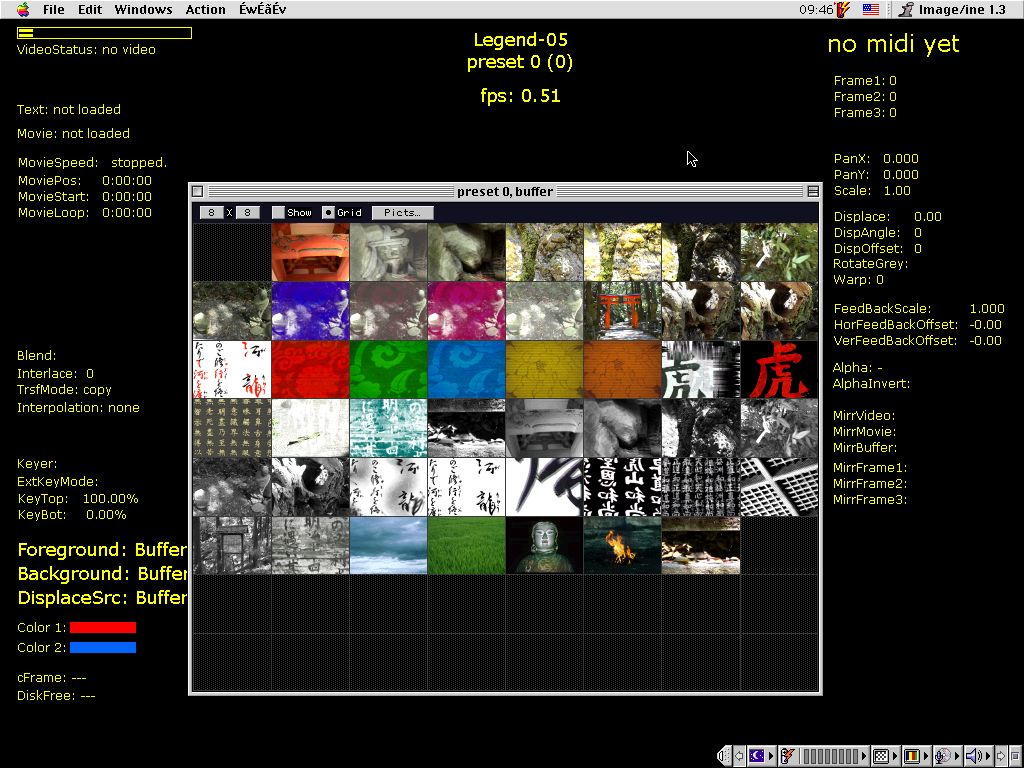The image size is (1024, 768).
Task: Click the US flag keyboard layout icon
Action: pyautogui.click(x=871, y=9)
